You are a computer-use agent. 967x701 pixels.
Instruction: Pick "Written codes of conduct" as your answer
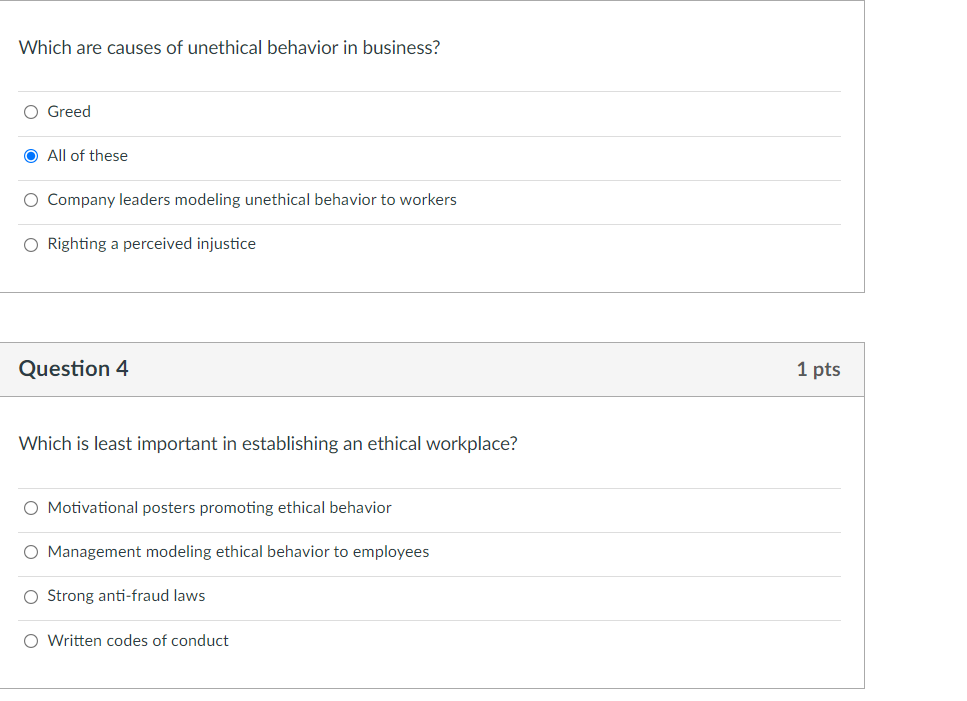[x=30, y=640]
